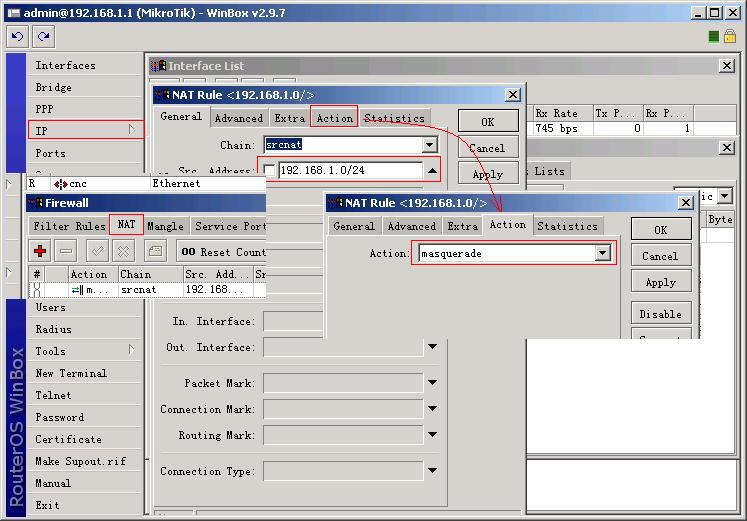Screen dimensions: 747x521
Task: Click the Connection Type input field
Action: coord(343,471)
